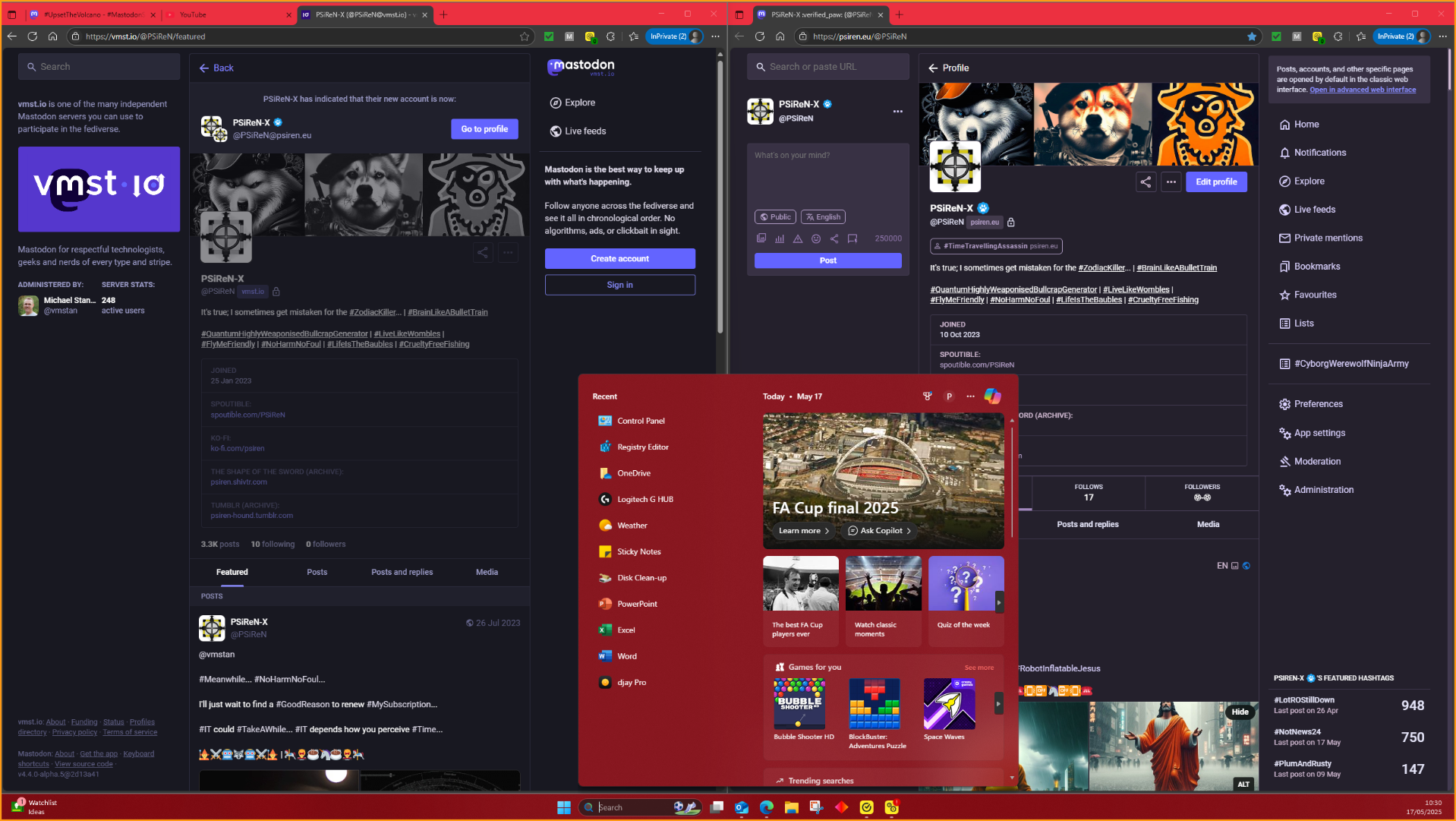Add content warning triangle icon in composer

click(x=798, y=238)
